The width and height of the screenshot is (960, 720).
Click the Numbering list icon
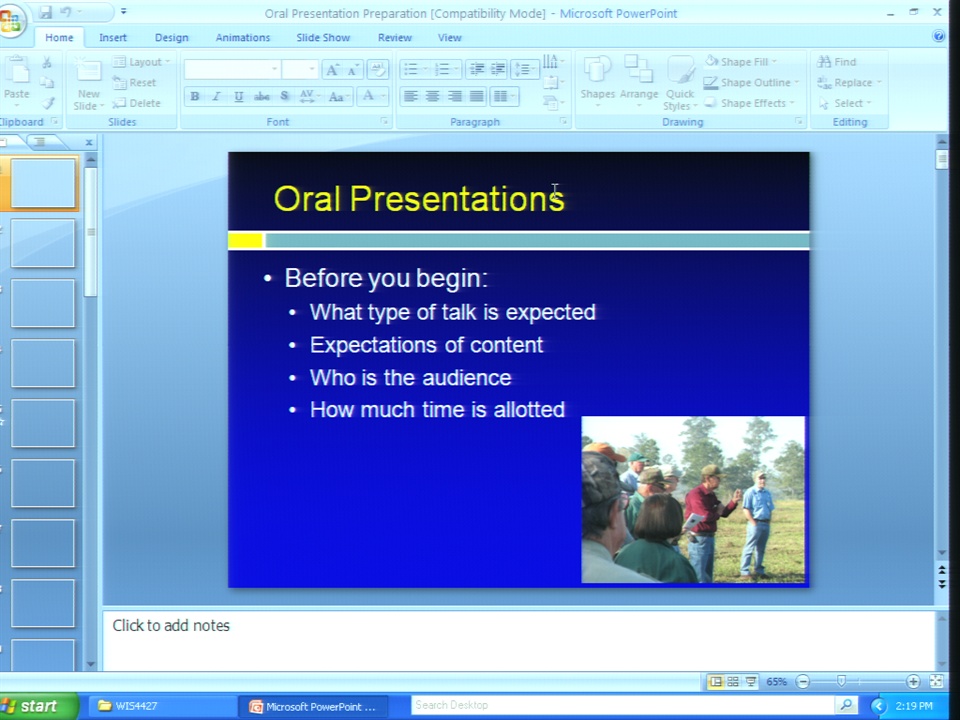tap(443, 69)
